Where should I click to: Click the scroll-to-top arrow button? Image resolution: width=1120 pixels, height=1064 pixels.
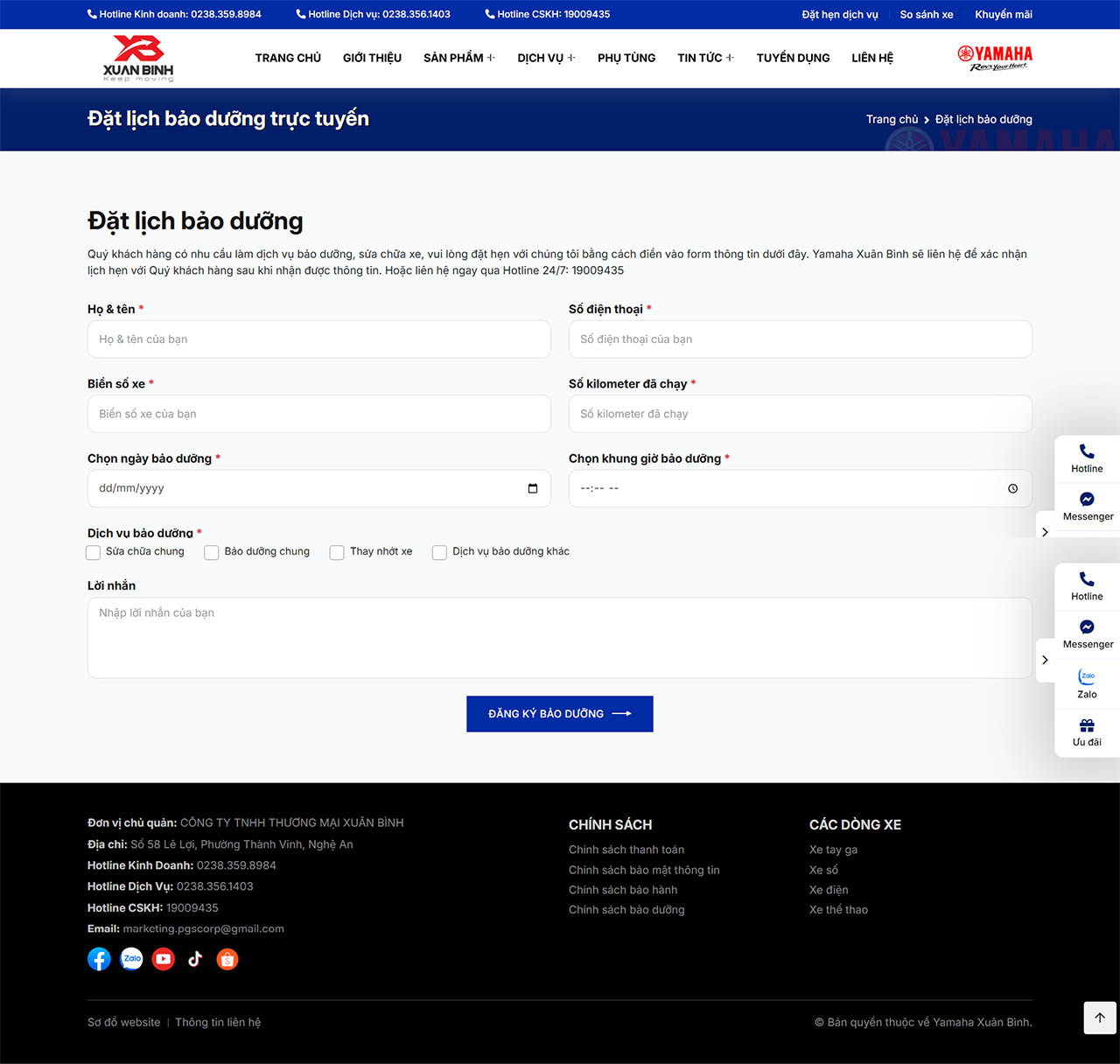(1100, 1018)
